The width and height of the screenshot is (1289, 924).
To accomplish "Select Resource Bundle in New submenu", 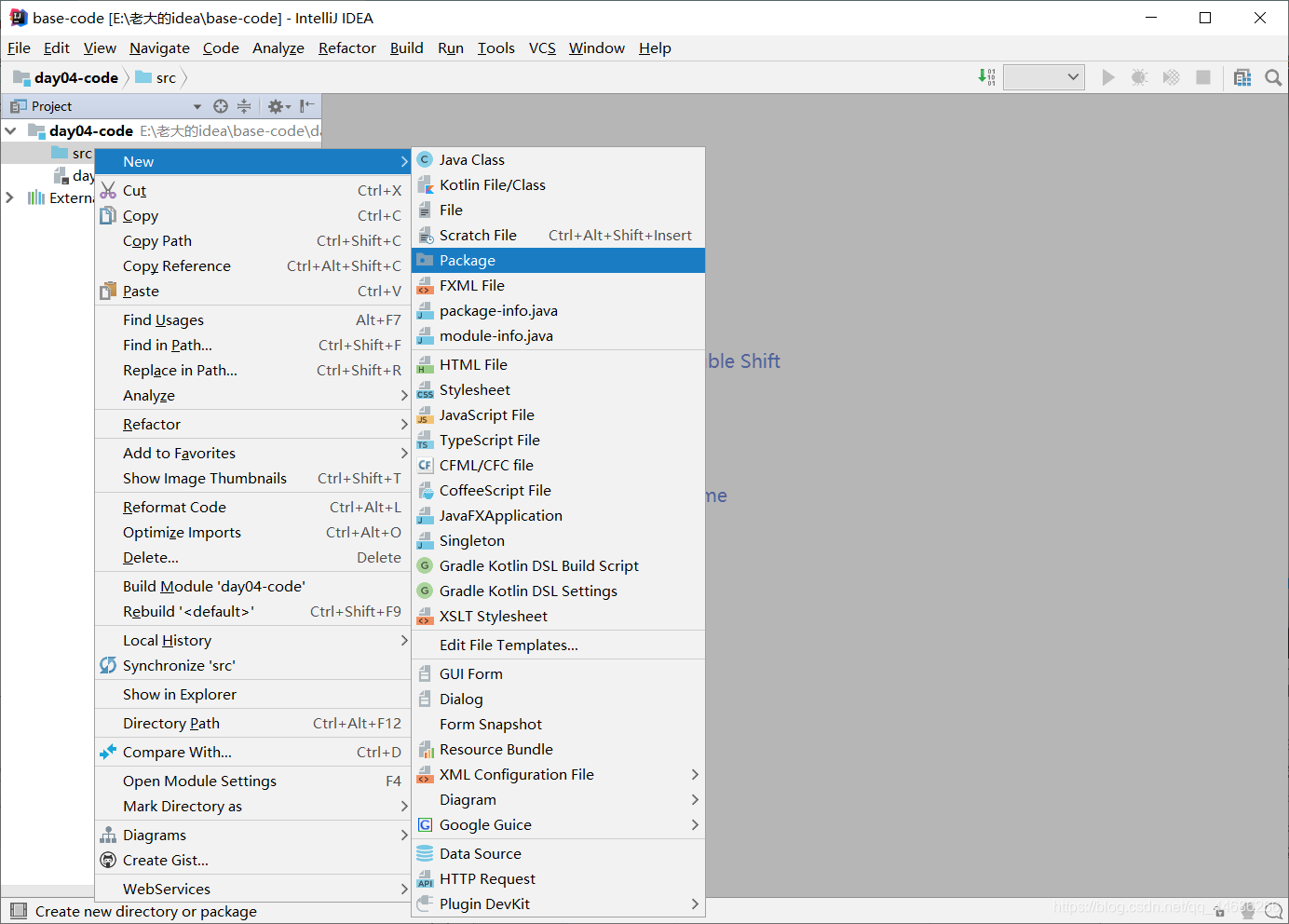I will pyautogui.click(x=558, y=750).
